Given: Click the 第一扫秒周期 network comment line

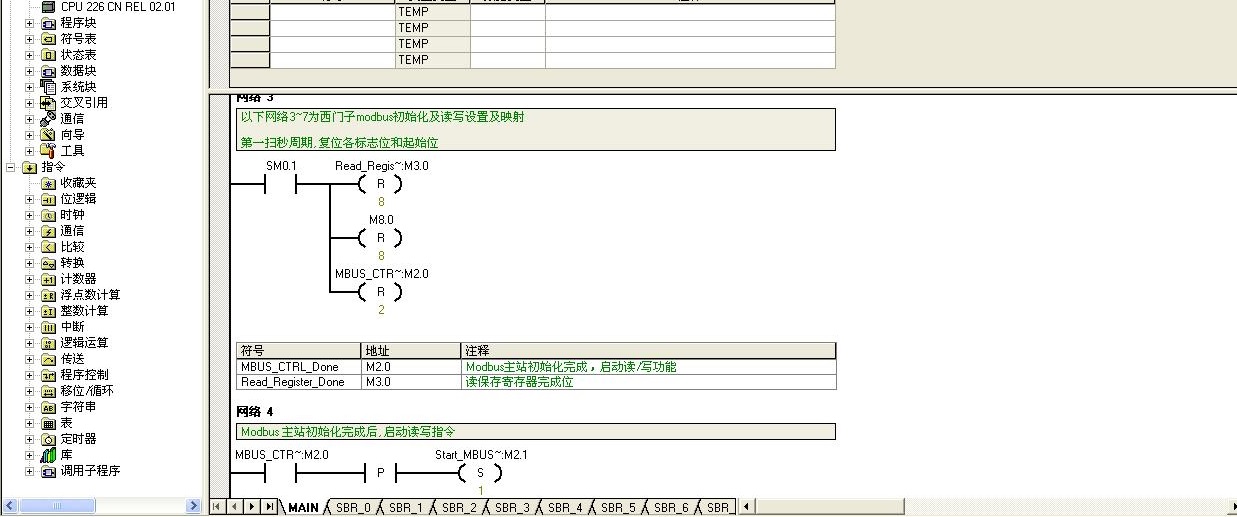Looking at the screenshot, I should [339, 143].
